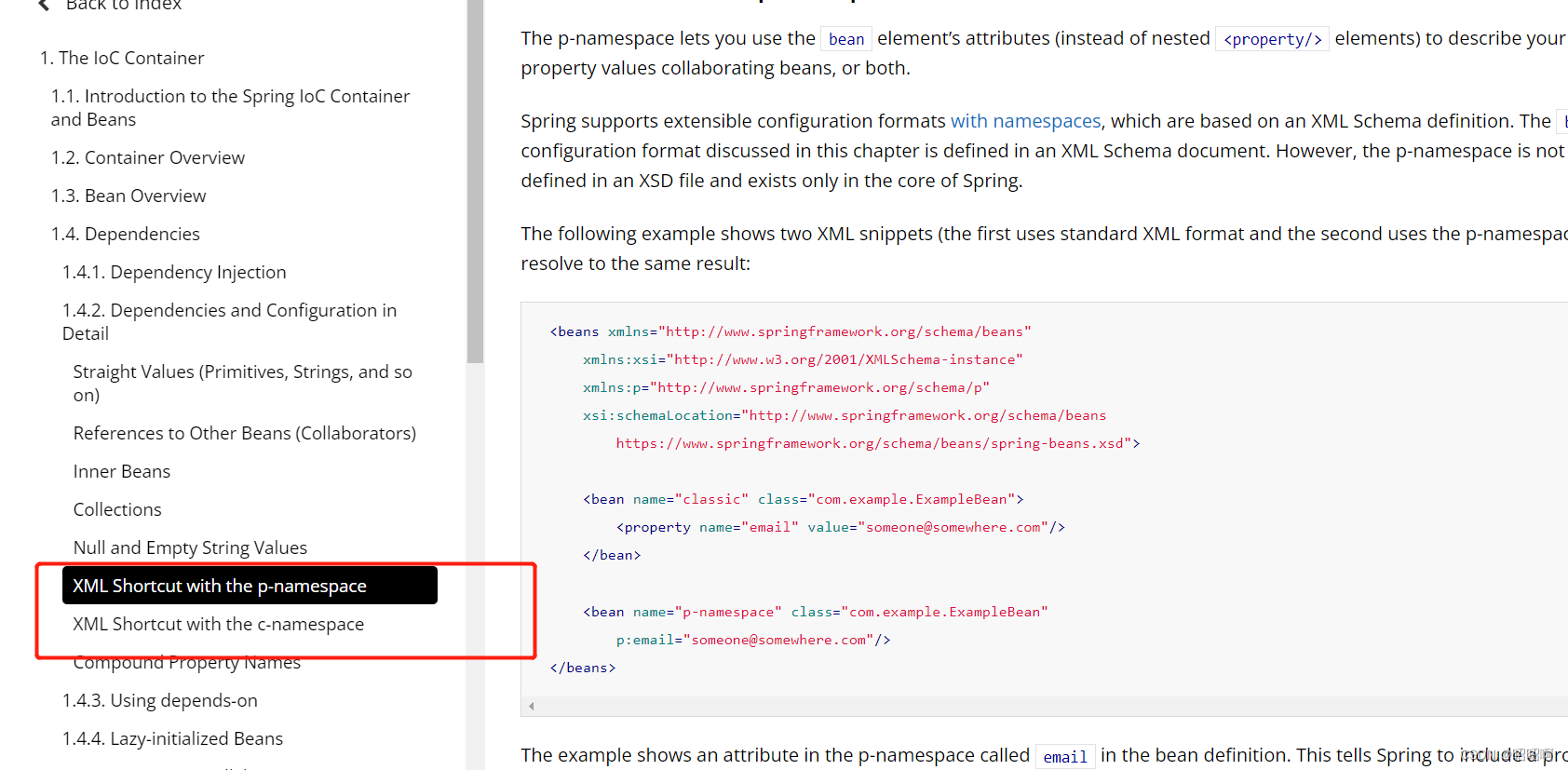Click the code block scroll-left arrow

click(531, 706)
